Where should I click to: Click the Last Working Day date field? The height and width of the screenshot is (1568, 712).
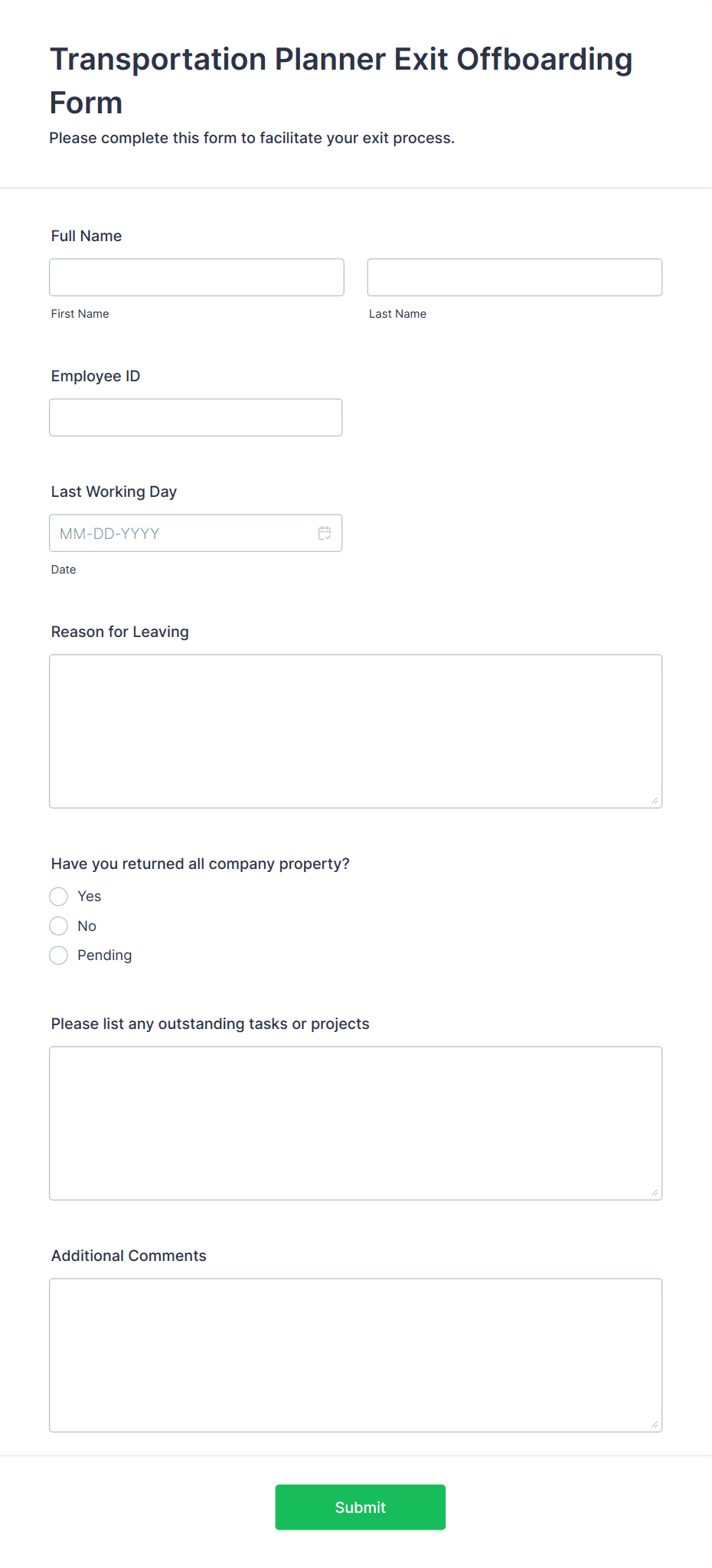[196, 533]
